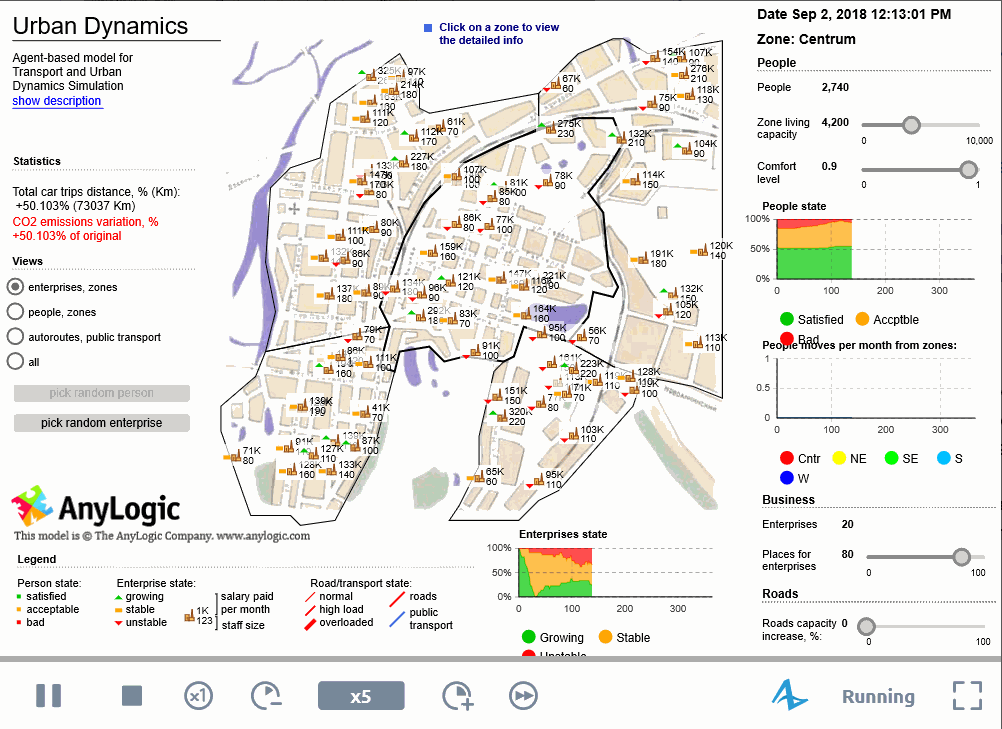Select the 71K 80 enterprise icon
Image resolution: width=1002 pixels, height=729 pixels.
click(x=236, y=456)
